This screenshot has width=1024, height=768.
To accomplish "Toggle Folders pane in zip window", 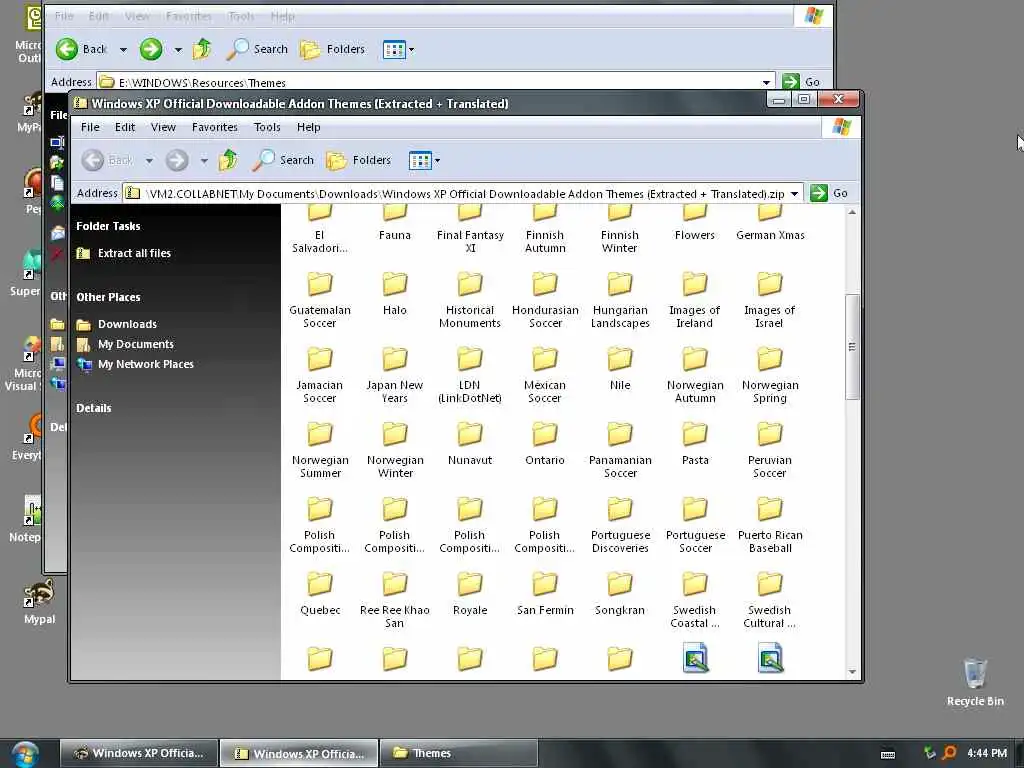I will coord(358,160).
